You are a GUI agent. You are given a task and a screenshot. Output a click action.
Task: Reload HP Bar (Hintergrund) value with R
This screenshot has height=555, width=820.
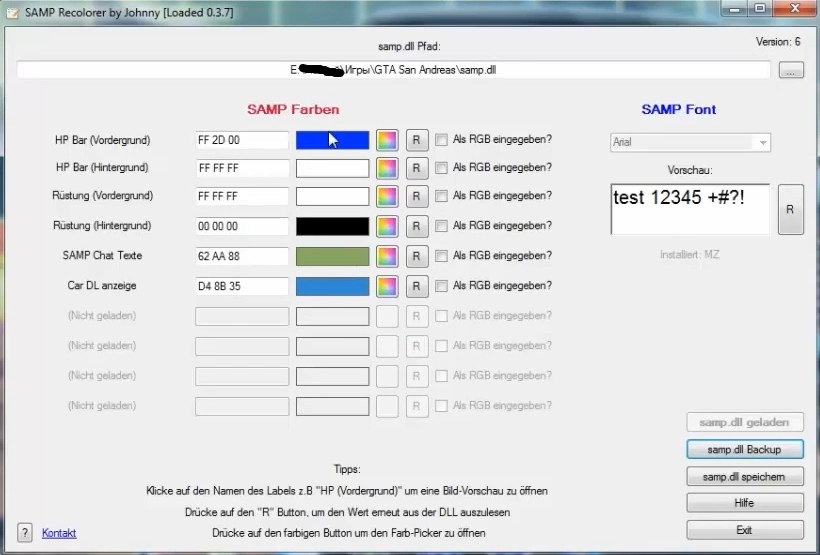pos(417,168)
